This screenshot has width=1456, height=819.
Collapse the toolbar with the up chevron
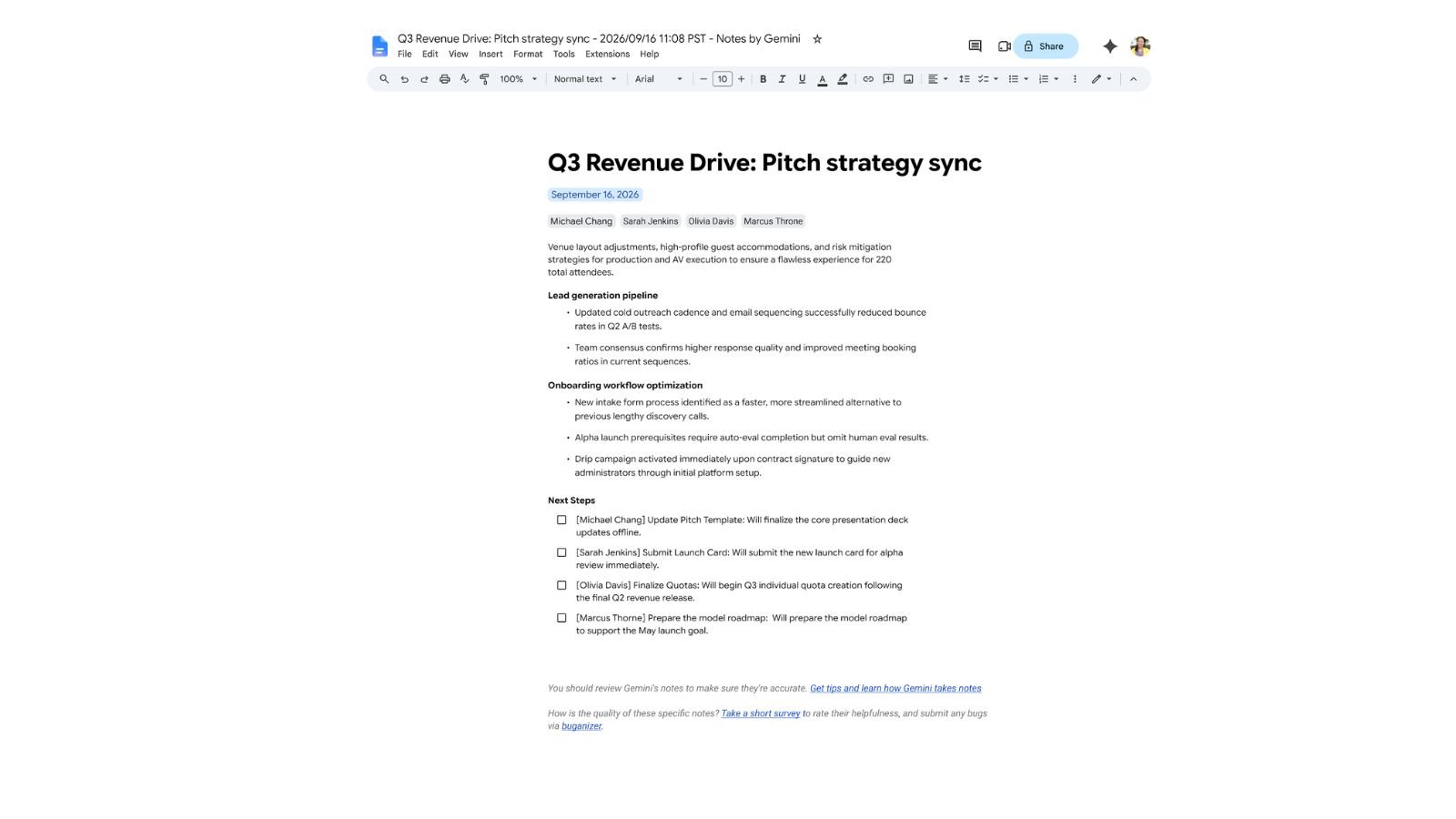[x=1133, y=79]
